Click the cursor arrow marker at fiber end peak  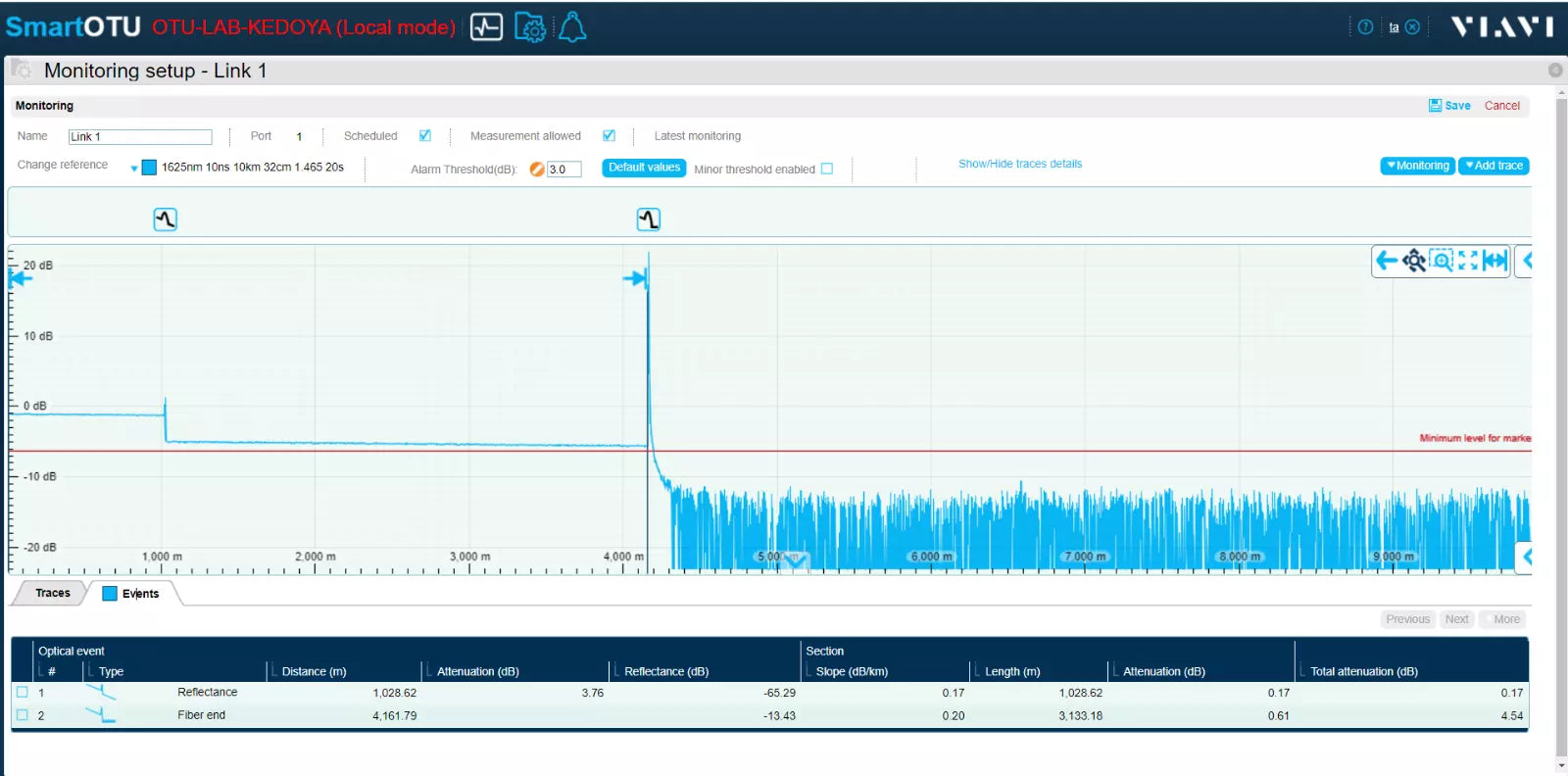coord(635,278)
